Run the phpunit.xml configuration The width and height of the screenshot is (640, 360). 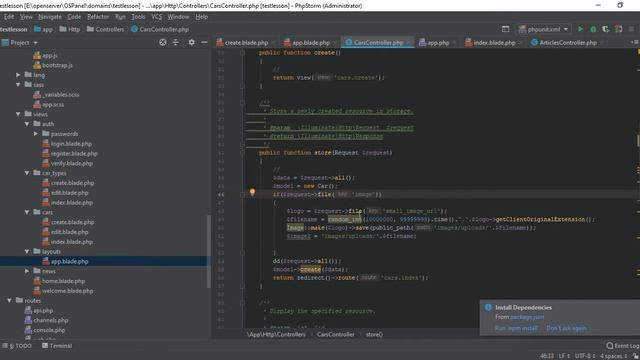580,29
